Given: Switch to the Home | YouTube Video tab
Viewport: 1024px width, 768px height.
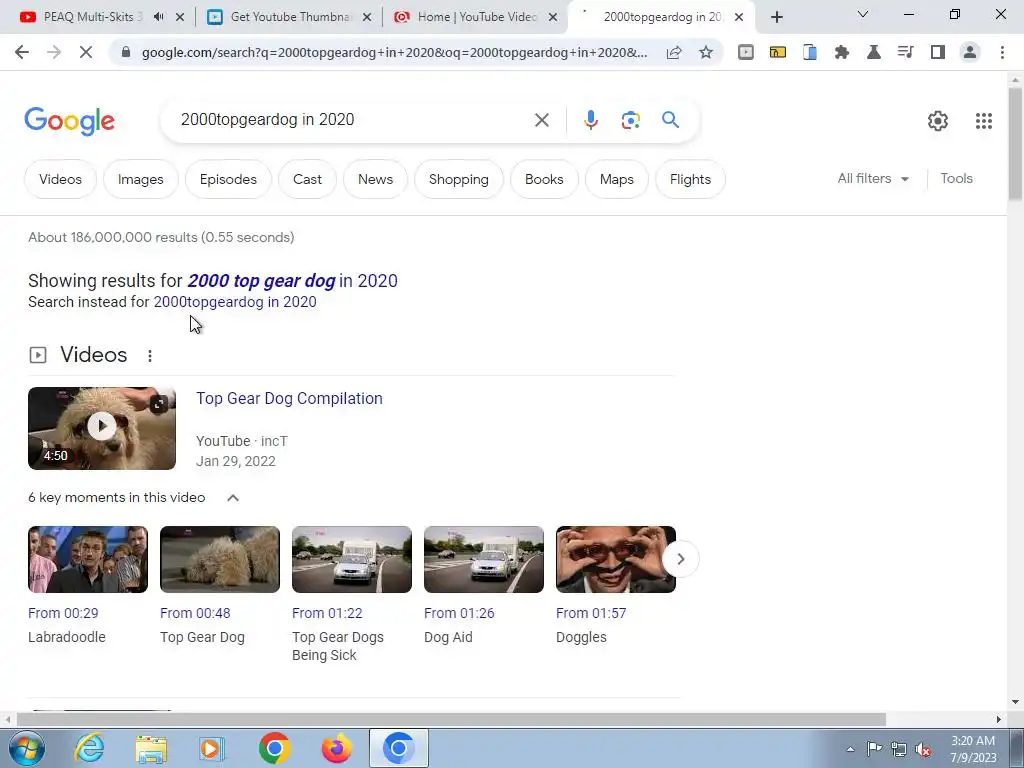Looking at the screenshot, I should [x=477, y=17].
